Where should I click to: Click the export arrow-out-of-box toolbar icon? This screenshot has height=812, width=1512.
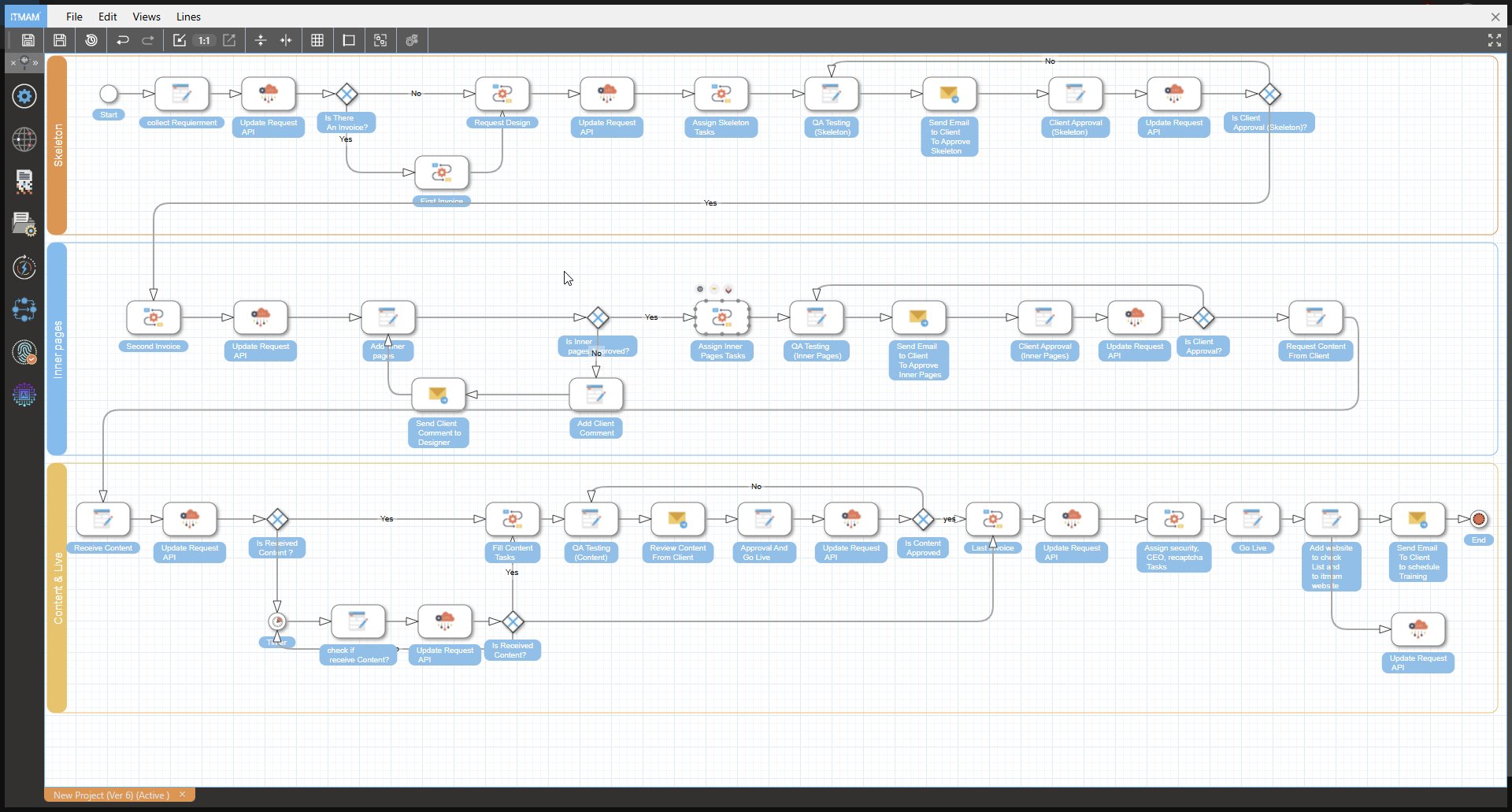click(229, 40)
